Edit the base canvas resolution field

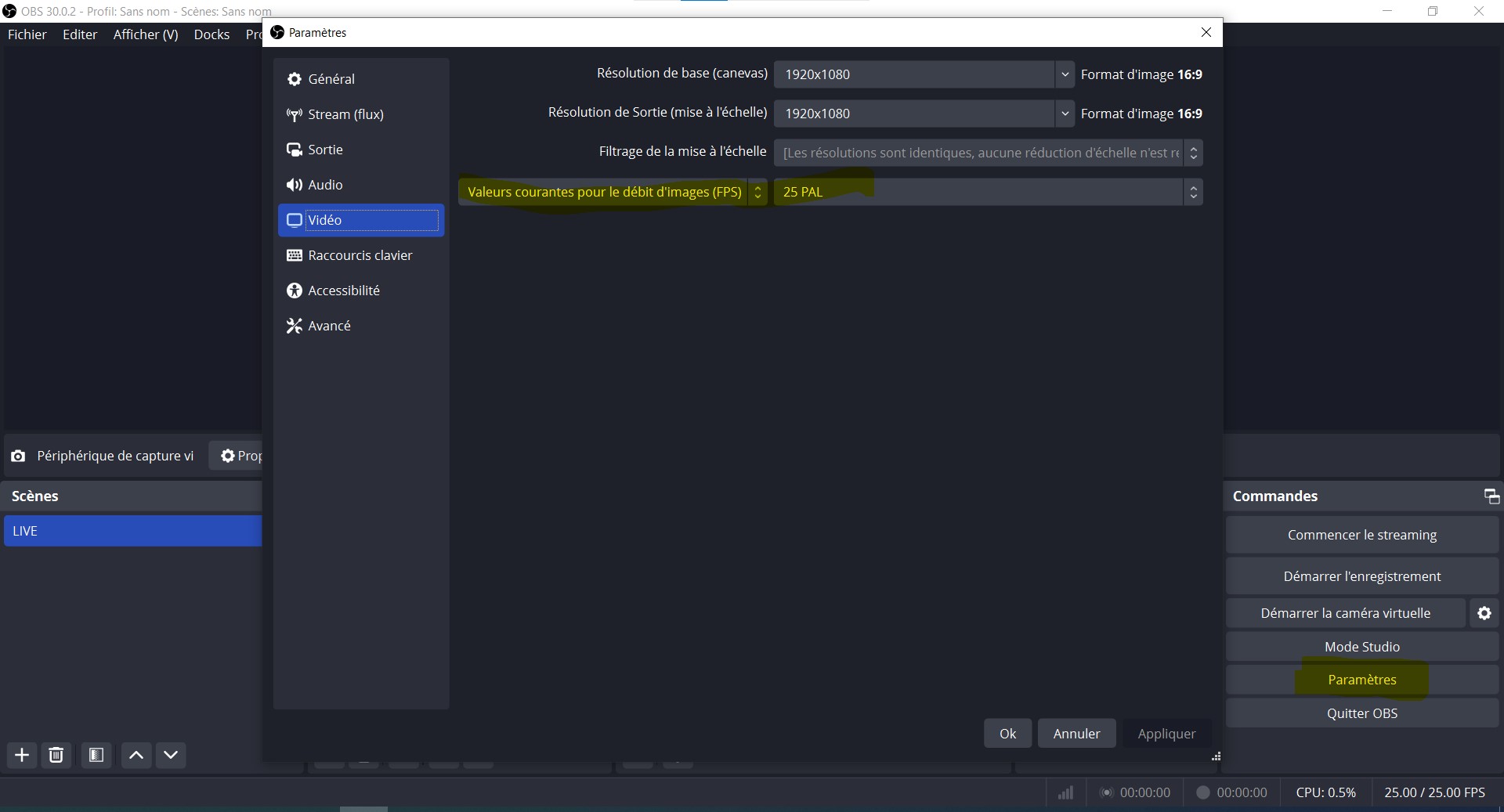[914, 74]
